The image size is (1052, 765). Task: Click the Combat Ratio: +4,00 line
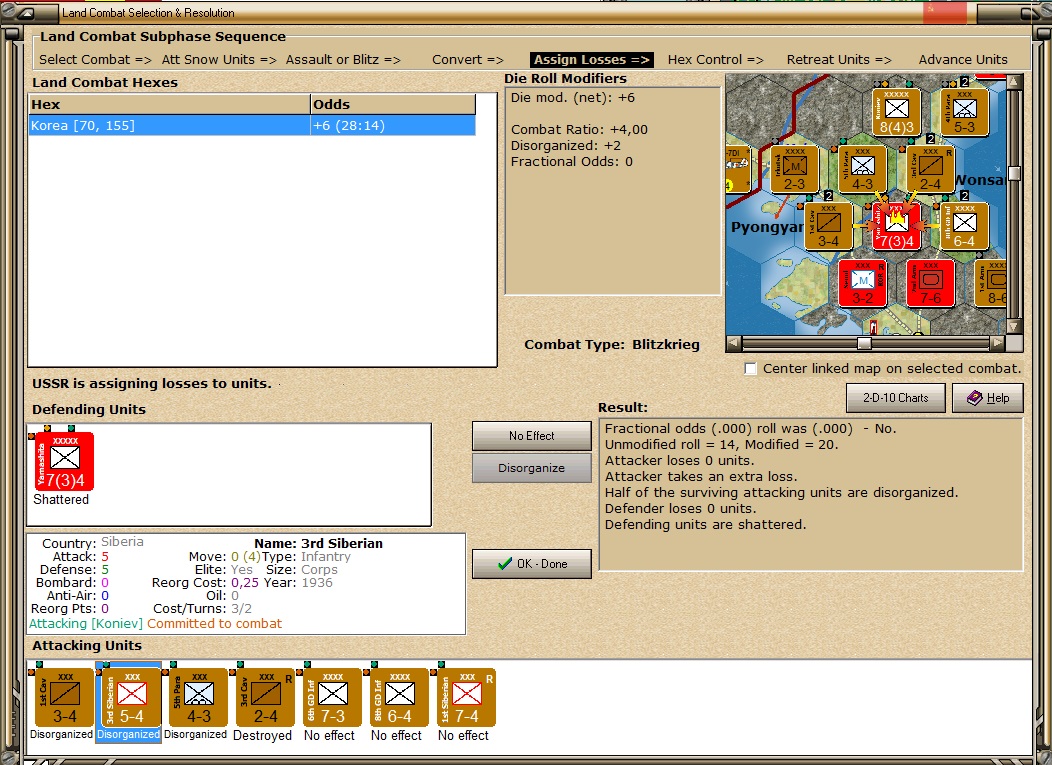coord(579,130)
